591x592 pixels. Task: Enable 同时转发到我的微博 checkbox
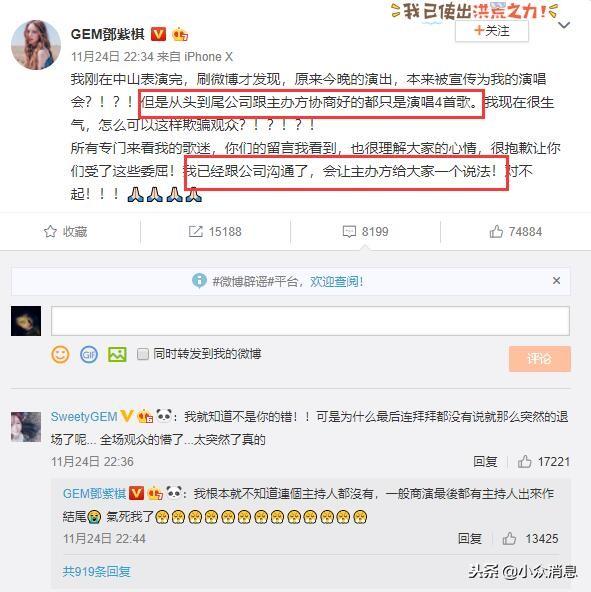(143, 354)
